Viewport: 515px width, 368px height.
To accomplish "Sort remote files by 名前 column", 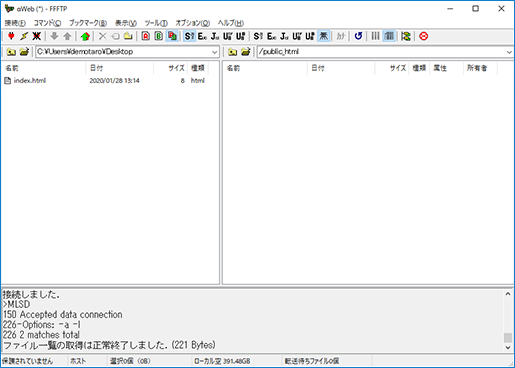I will point(265,68).
